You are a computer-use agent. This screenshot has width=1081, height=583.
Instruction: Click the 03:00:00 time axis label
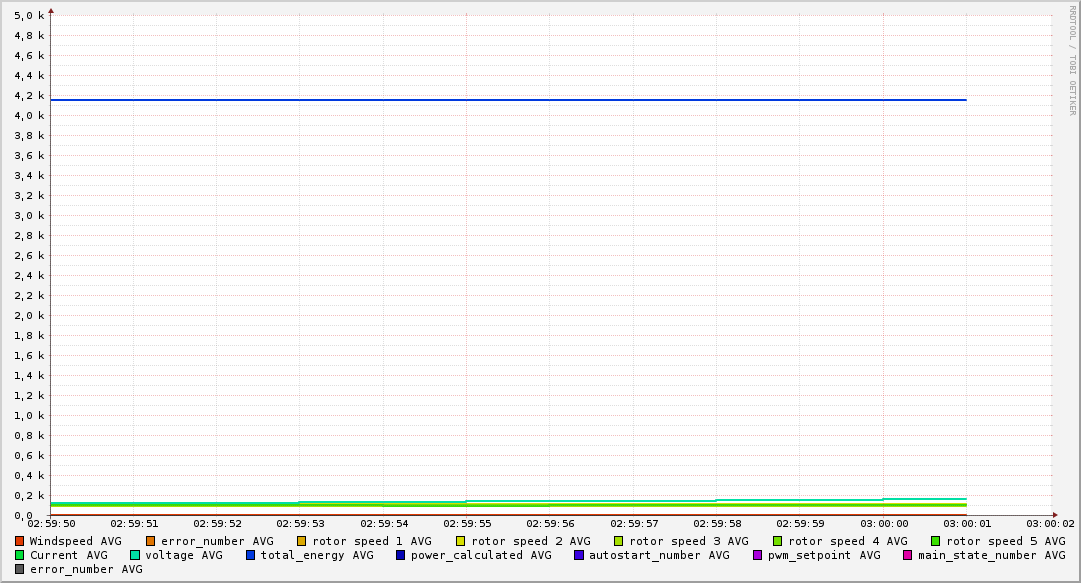click(883, 523)
